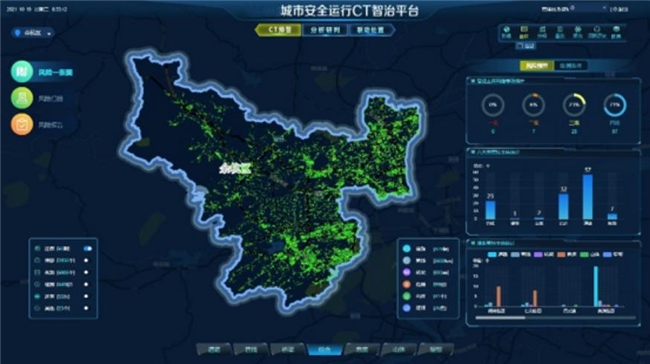Screen dimensions: 650x364
Task: Enable toggle on the second layer row
Action: coord(86,261)
